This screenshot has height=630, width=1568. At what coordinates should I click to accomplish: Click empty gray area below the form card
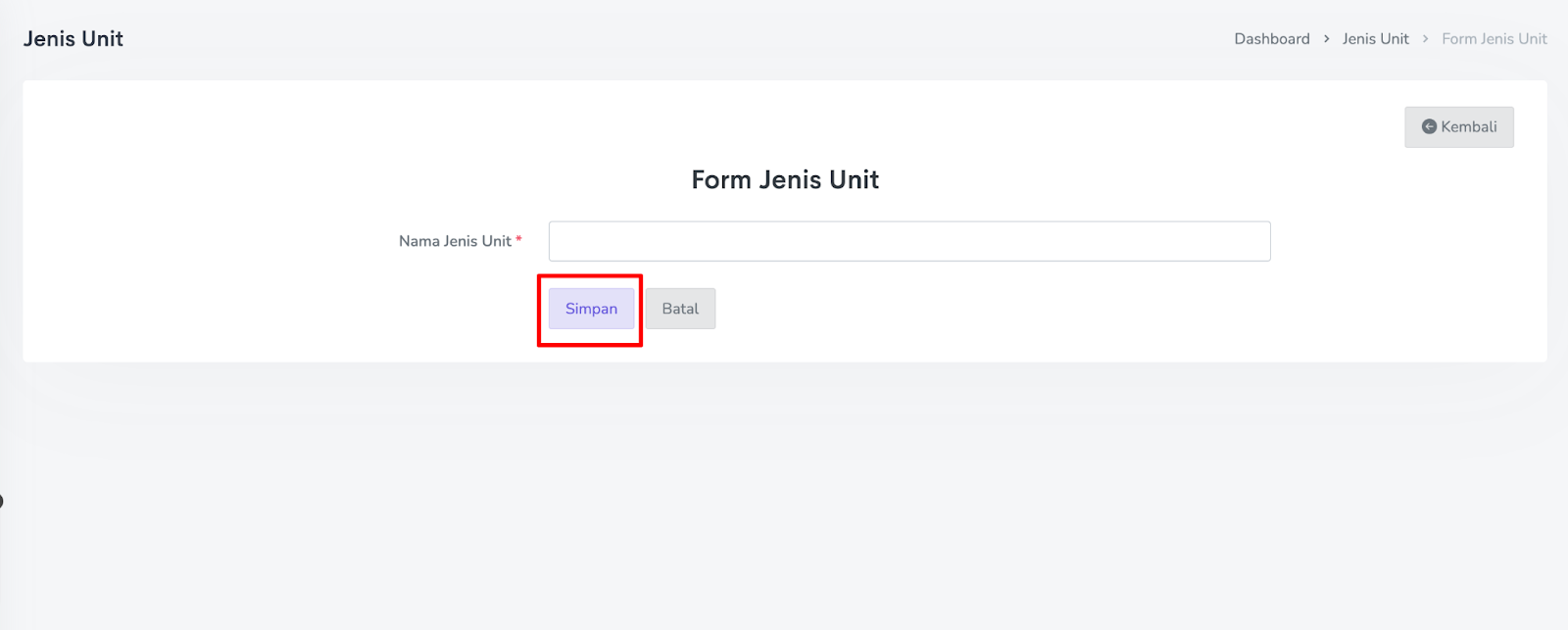point(784,490)
